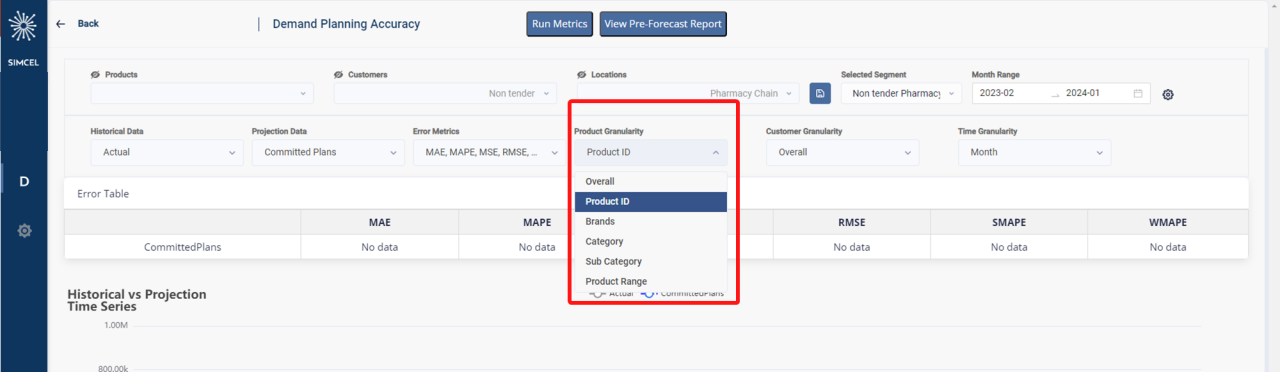Click the MAE column header
The width and height of the screenshot is (1280, 372).
click(379, 222)
